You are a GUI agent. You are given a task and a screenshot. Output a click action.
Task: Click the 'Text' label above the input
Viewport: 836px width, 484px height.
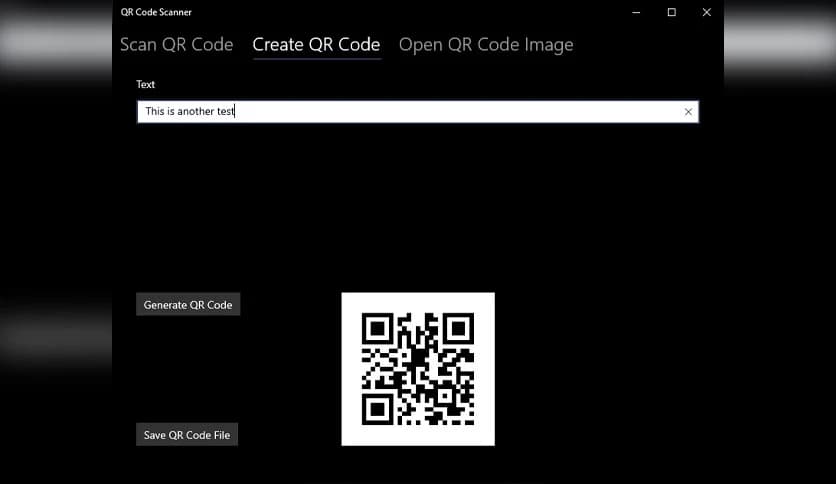coord(145,84)
